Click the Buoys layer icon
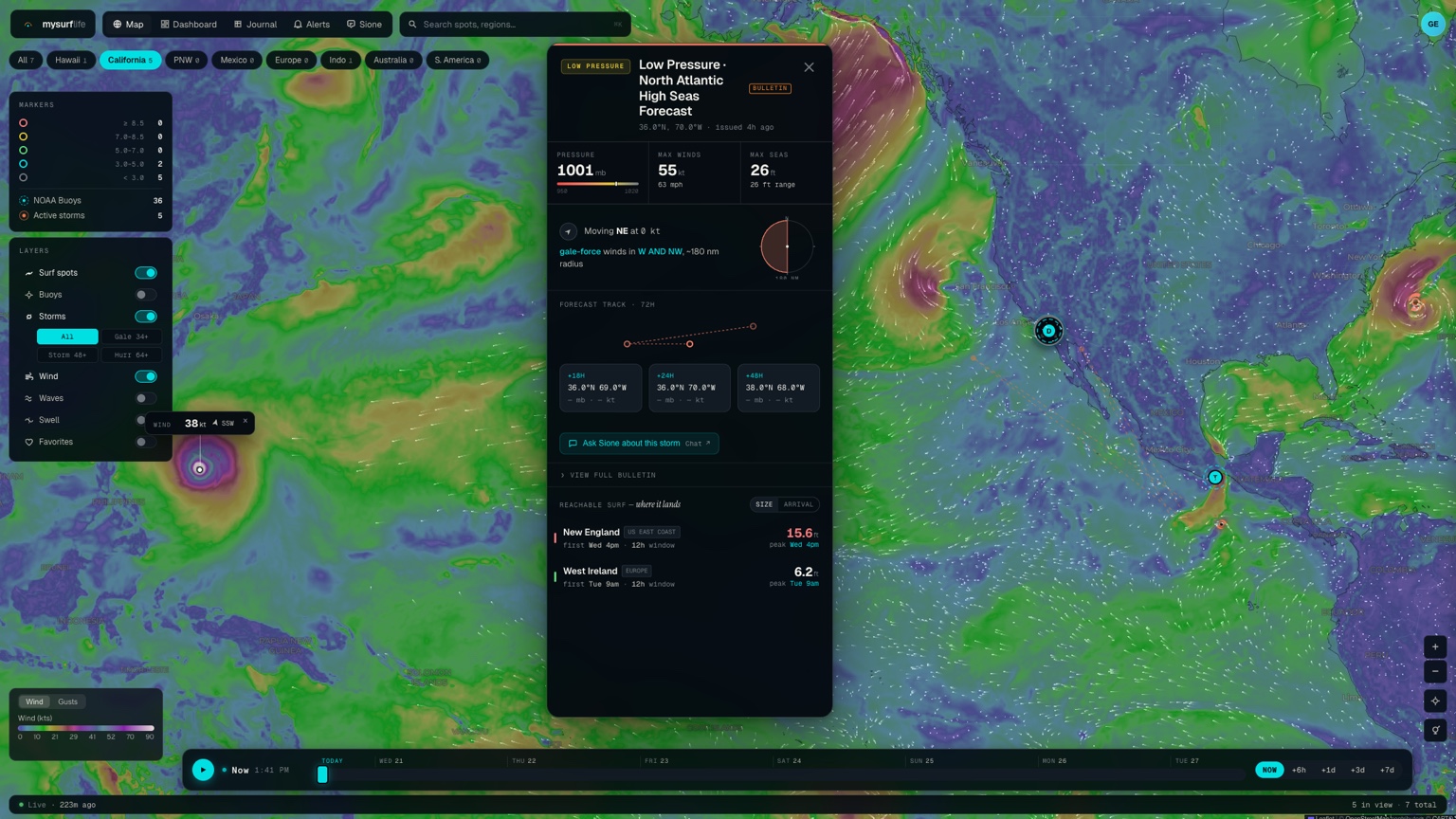The height and width of the screenshot is (819, 1456). click(28, 295)
